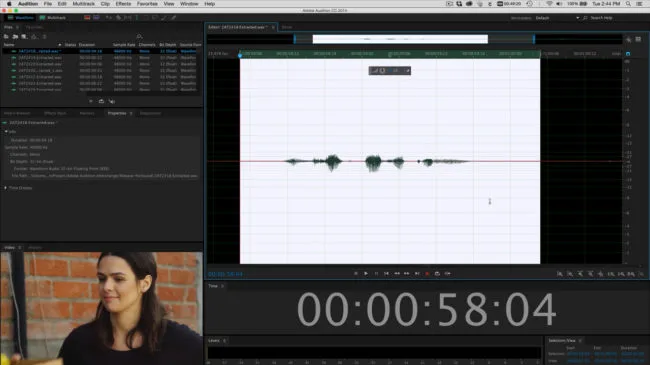
Task: Toggle Loop Playback below file list
Action: click(101, 101)
